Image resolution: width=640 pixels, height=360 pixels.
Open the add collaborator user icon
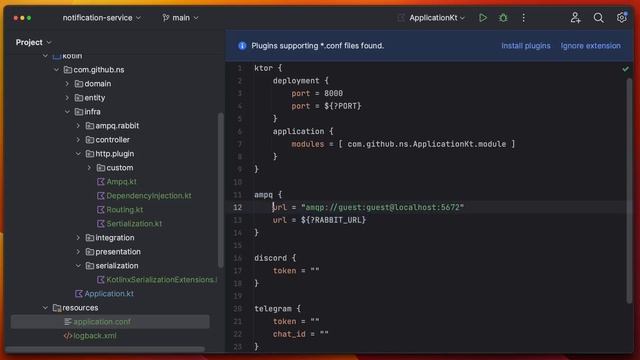(x=576, y=18)
